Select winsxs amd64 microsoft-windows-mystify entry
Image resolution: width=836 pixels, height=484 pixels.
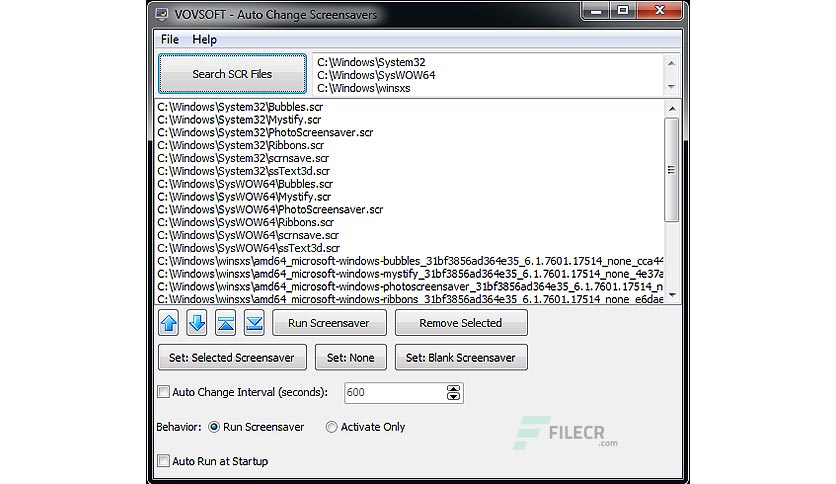point(410,273)
